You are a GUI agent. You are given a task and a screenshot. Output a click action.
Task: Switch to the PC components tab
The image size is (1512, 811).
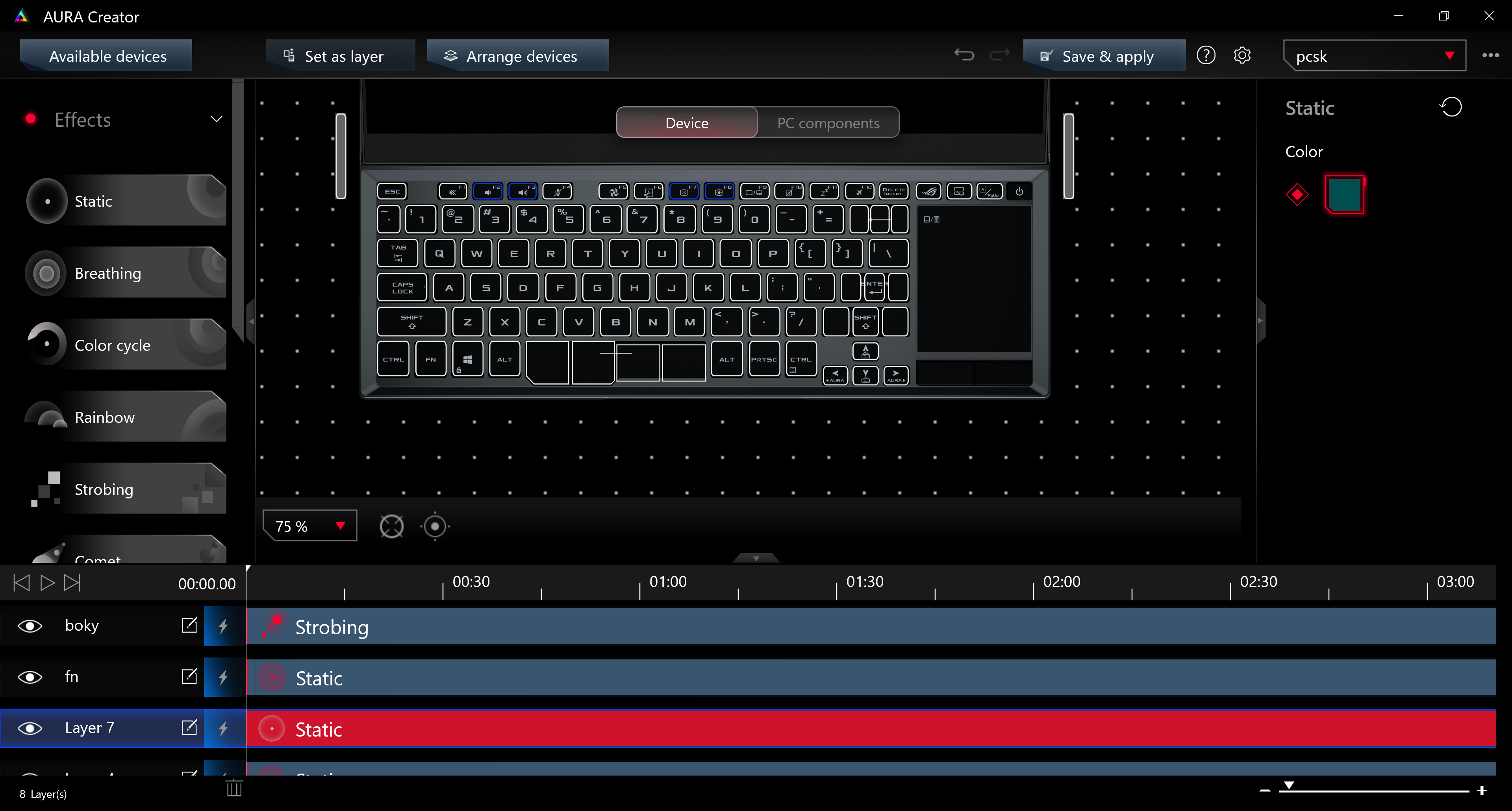[x=828, y=123]
